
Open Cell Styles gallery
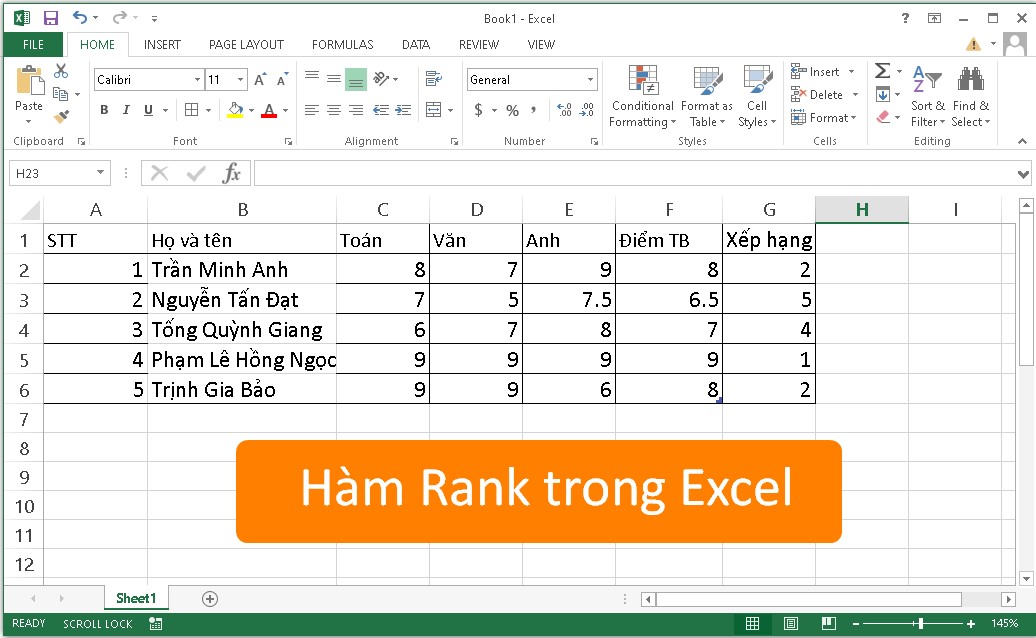tap(757, 96)
